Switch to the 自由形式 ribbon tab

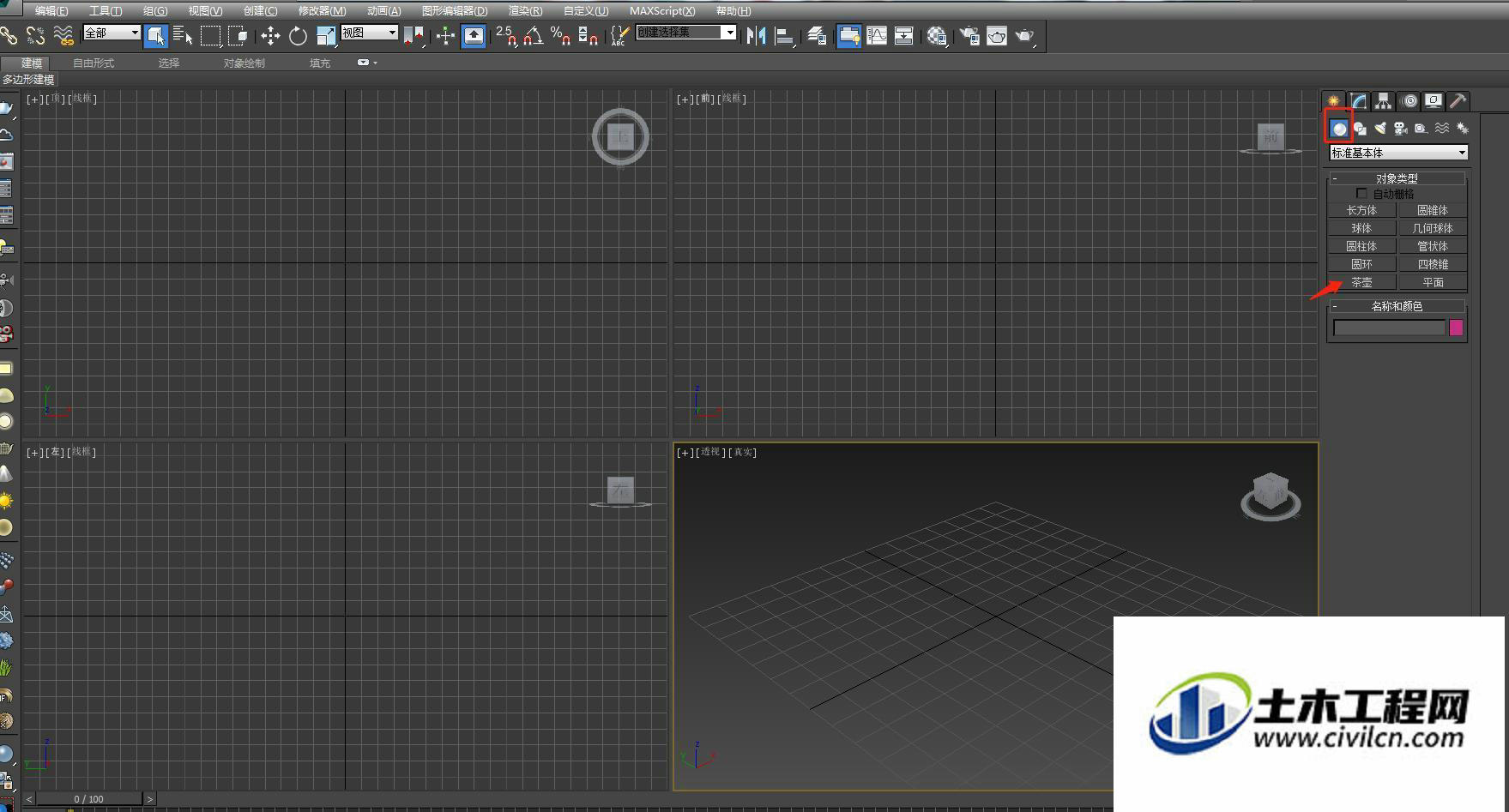click(x=94, y=63)
